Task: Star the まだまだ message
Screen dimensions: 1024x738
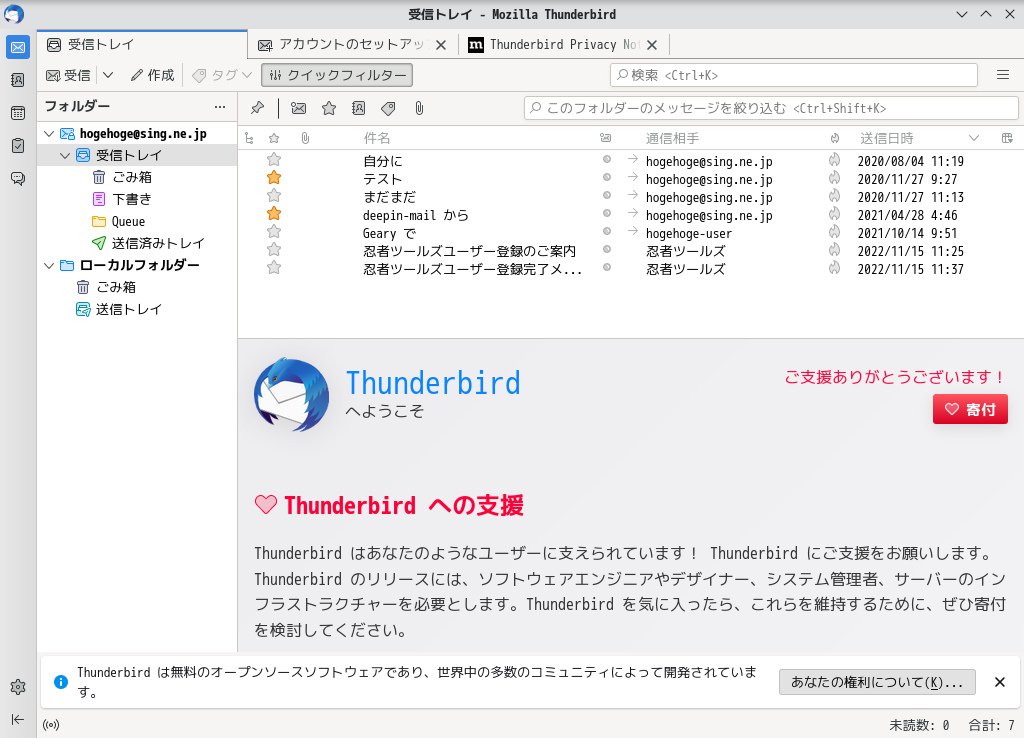Action: coord(274,195)
